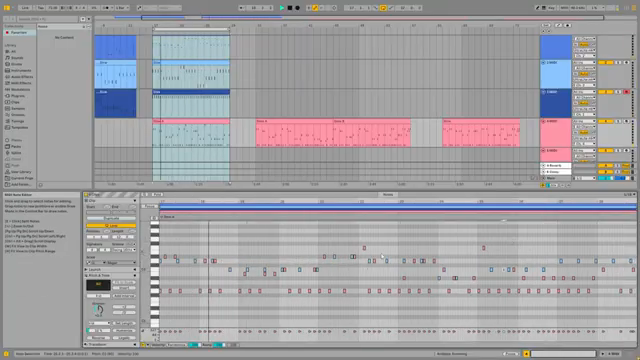Open the Audio Effects browser category
This screenshot has width=640, height=360.
point(22,77)
